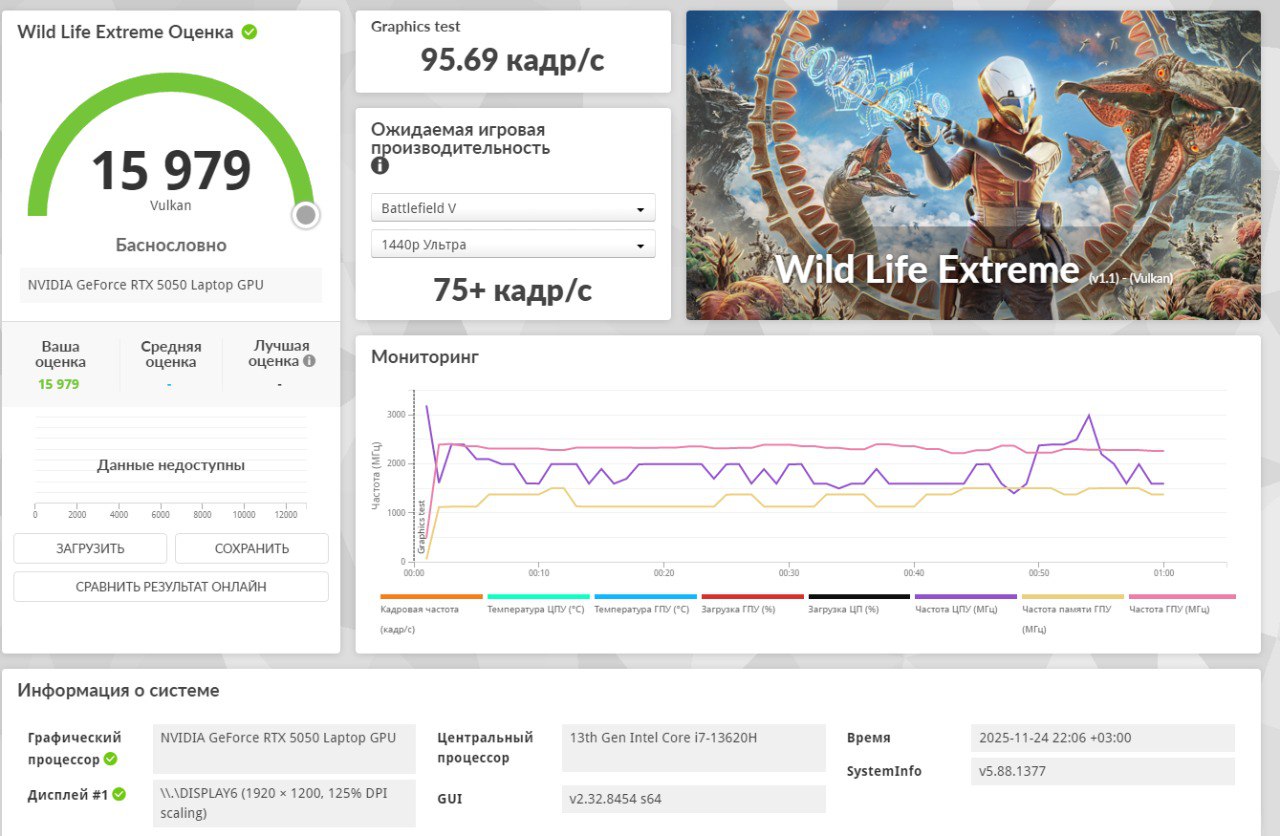Viewport: 1280px width, 836px height.
Task: Open the Battlefield V game dropdown
Action: click(513, 208)
